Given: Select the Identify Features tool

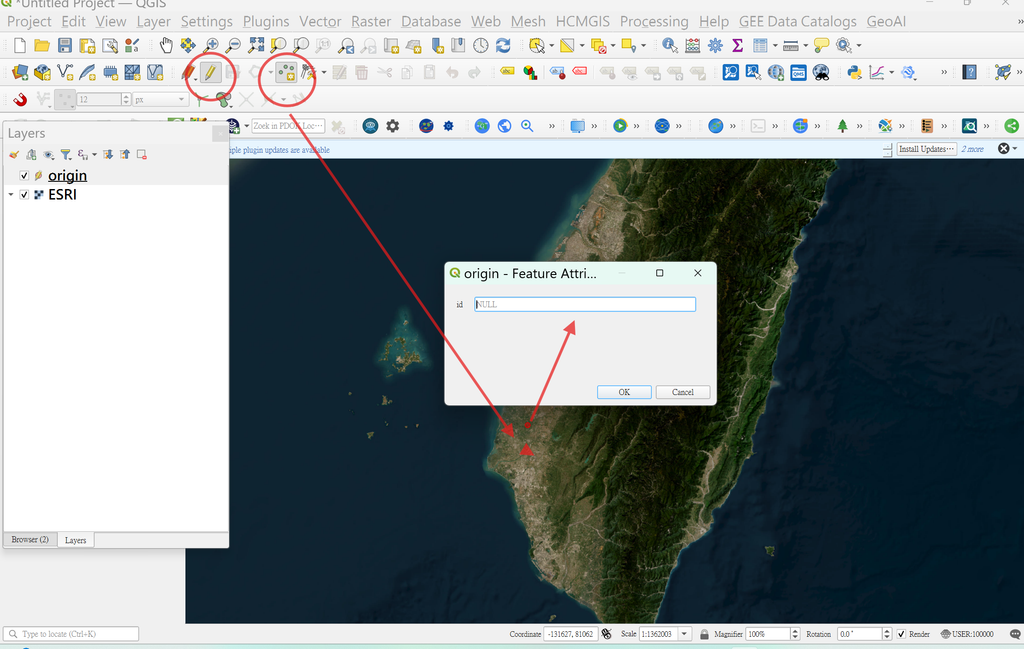Looking at the screenshot, I should point(669,45).
